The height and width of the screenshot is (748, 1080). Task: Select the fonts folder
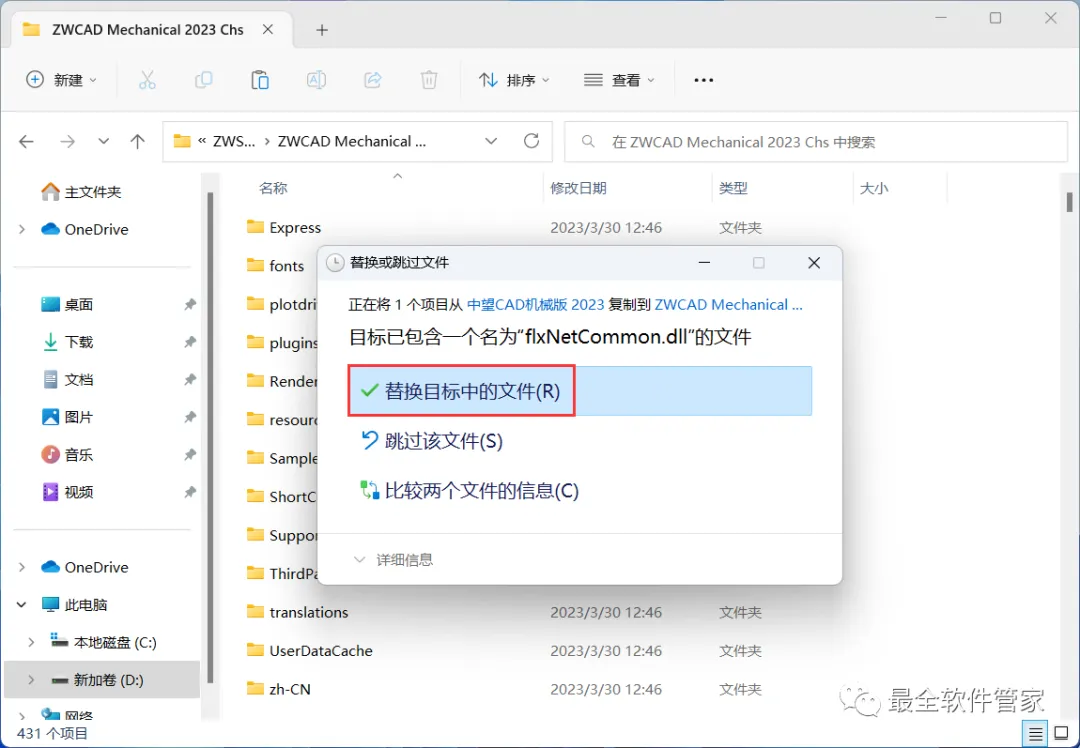click(276, 266)
